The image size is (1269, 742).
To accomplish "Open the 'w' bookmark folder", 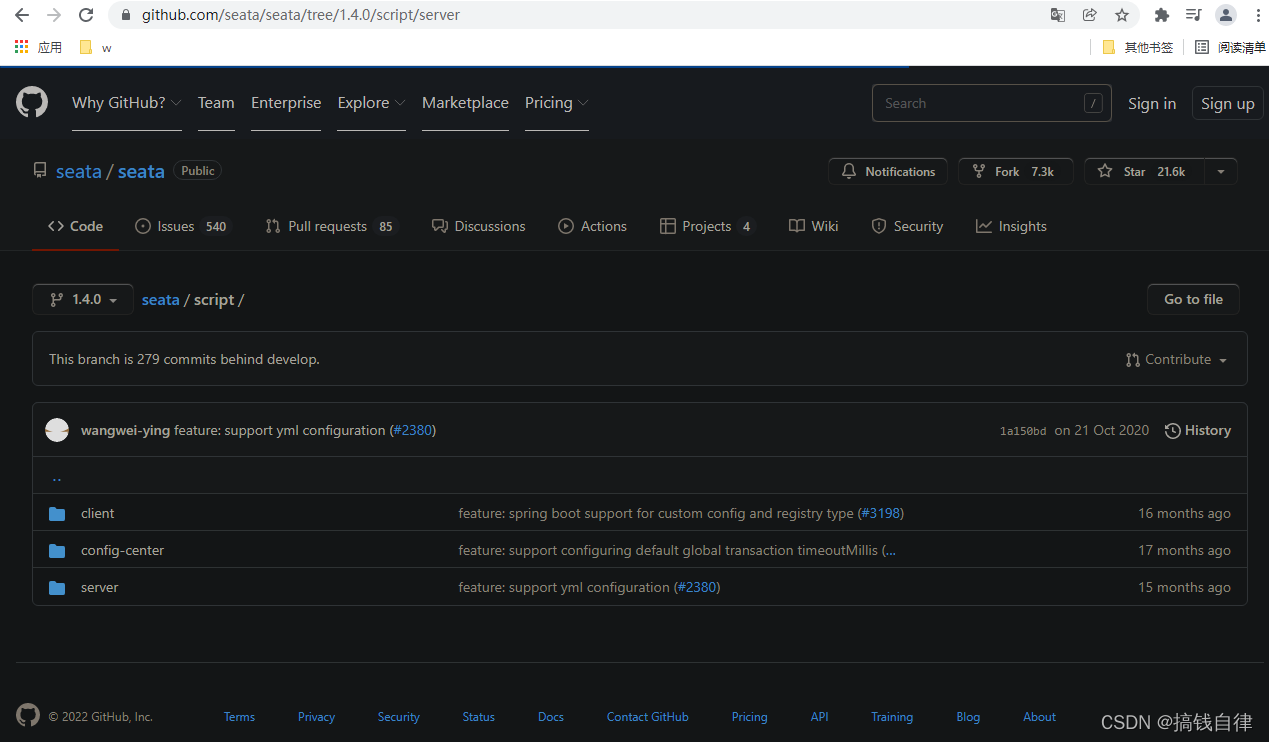I will 95,47.
